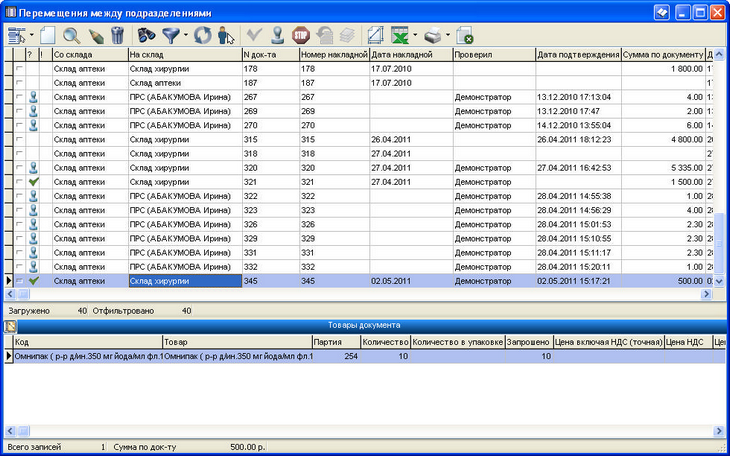Sort by the На склад column header
730x456 pixels.
pyautogui.click(x=185, y=54)
